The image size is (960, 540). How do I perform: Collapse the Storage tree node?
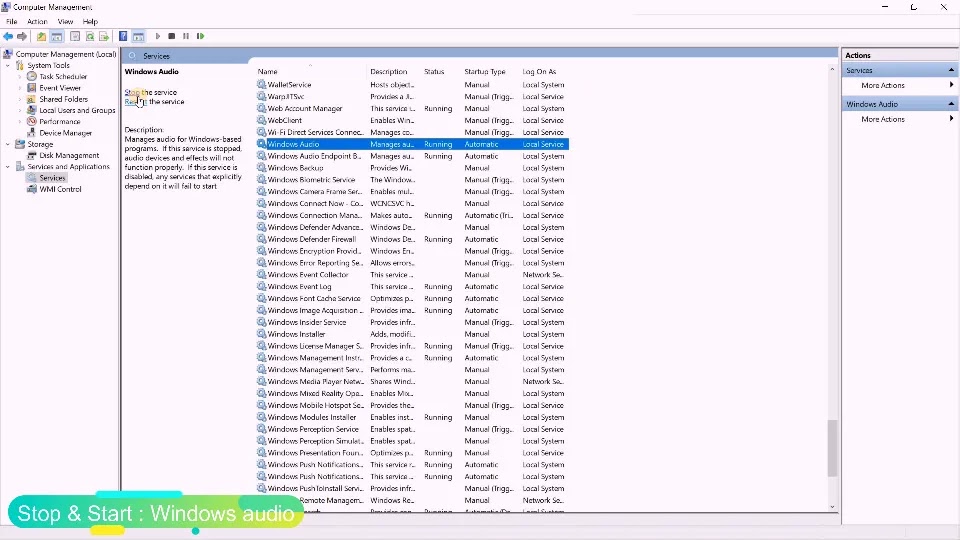point(7,144)
